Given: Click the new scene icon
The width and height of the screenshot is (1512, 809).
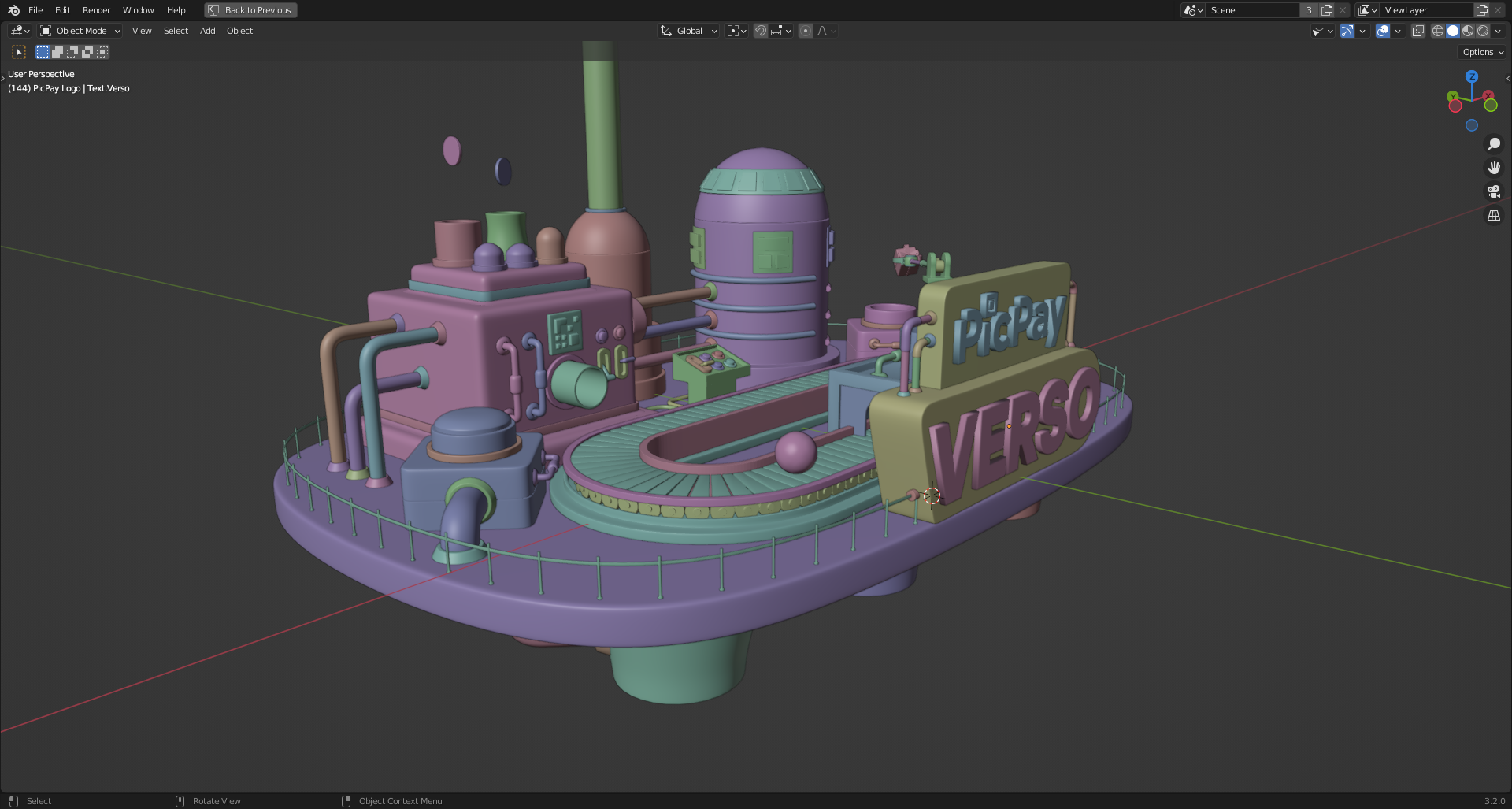Looking at the screenshot, I should click(x=1327, y=10).
